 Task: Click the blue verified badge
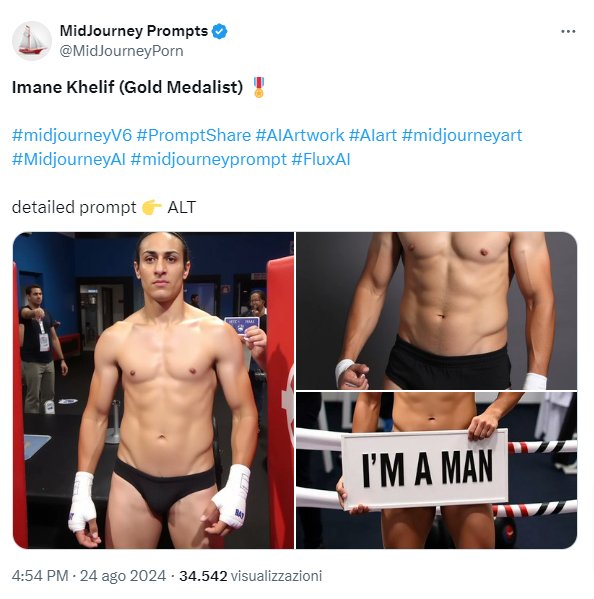219,31
